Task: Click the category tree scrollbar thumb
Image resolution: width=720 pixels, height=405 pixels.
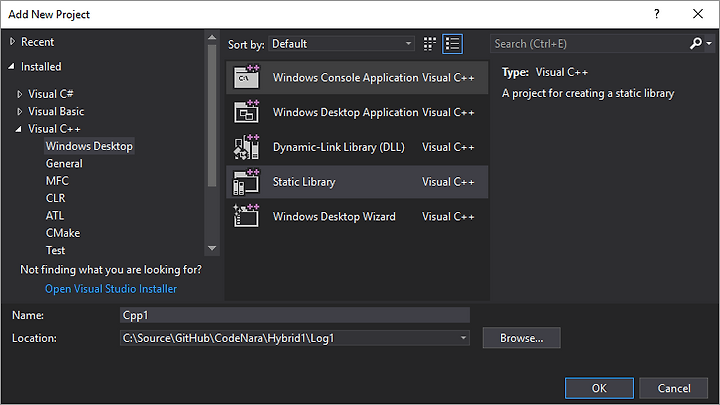Action: click(x=212, y=115)
